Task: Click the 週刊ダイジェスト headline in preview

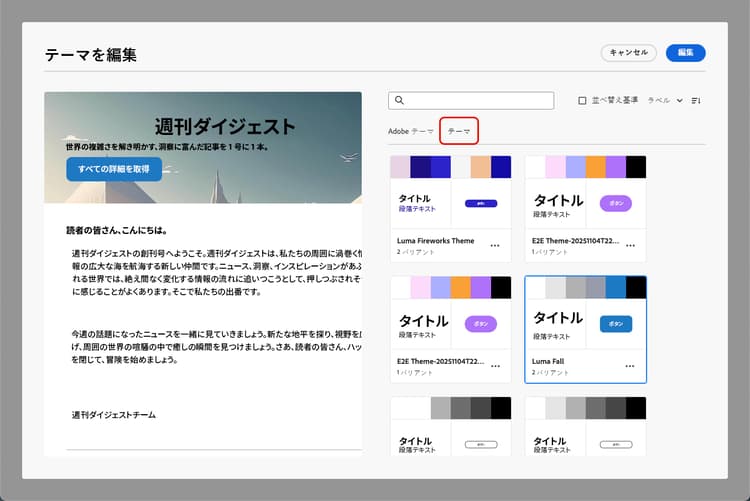Action: click(x=225, y=127)
